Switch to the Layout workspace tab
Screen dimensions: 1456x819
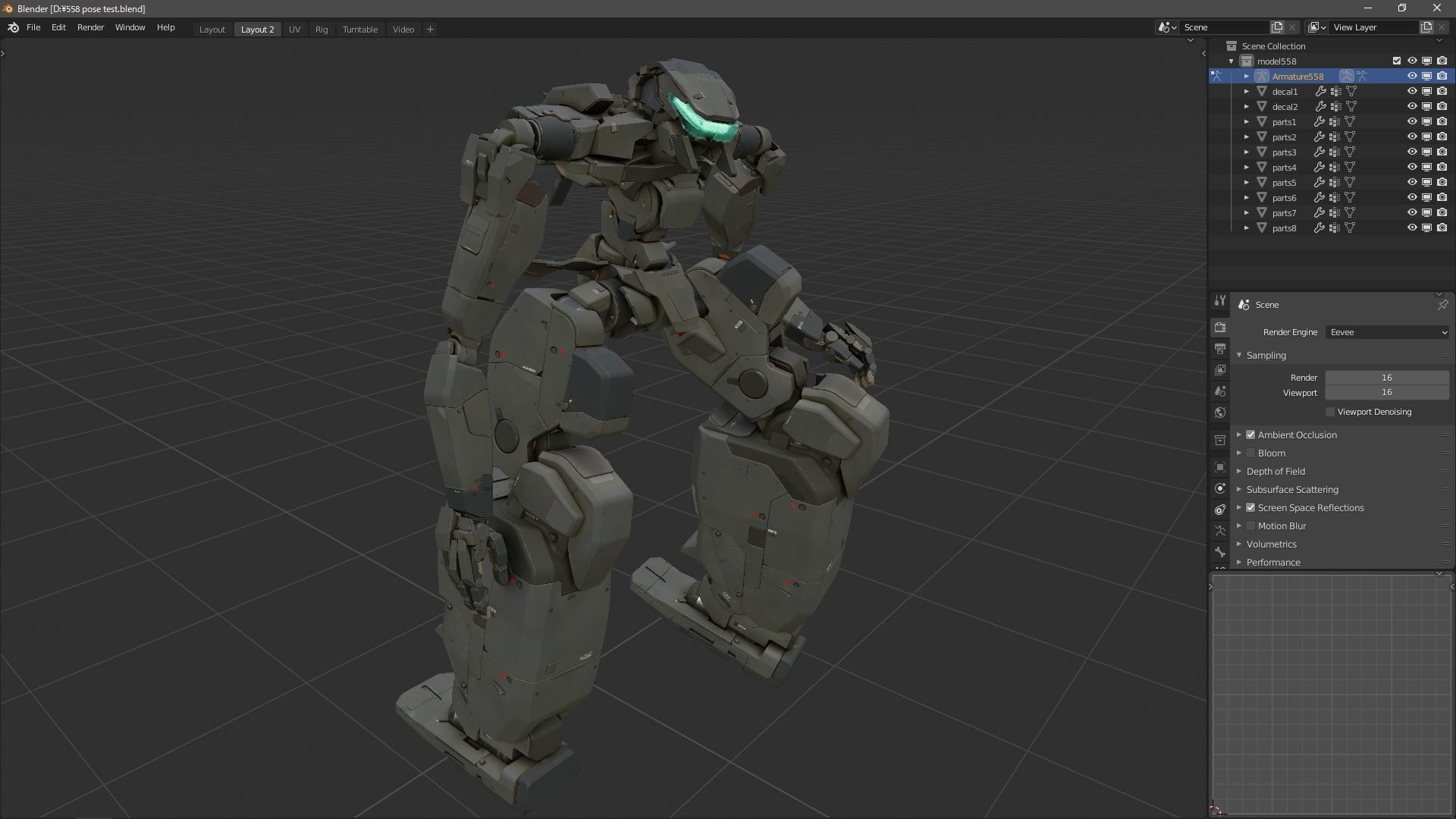click(x=212, y=30)
